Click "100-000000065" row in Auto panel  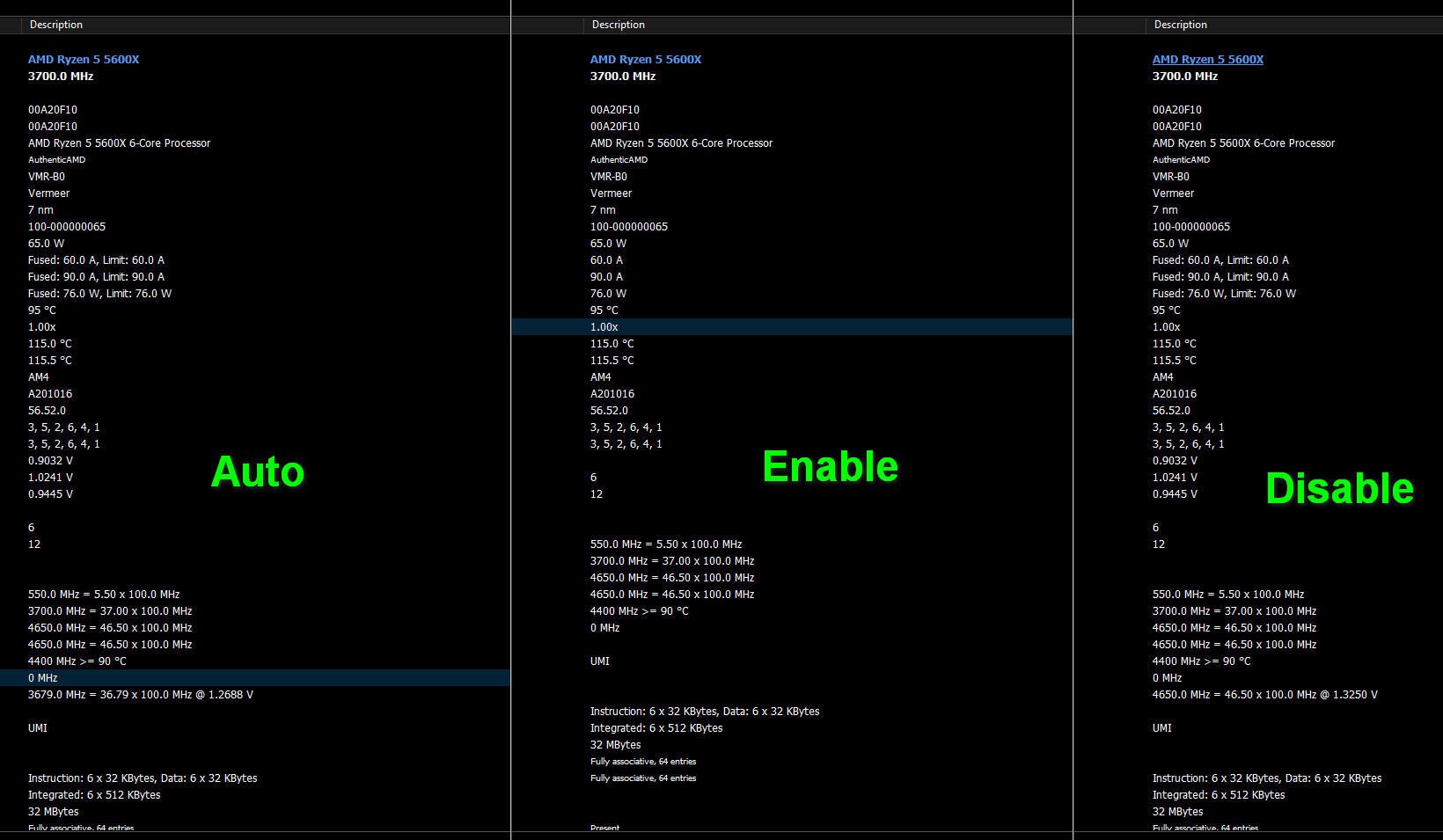tap(67, 227)
